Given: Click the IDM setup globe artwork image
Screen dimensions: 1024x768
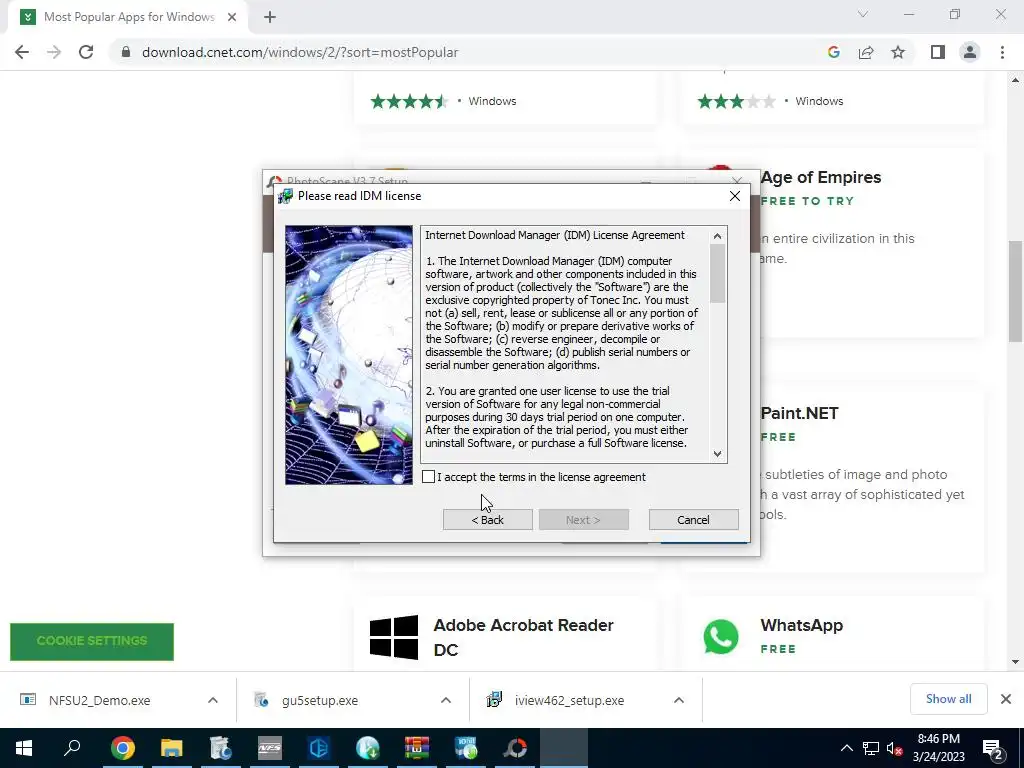Looking at the screenshot, I should [x=349, y=355].
